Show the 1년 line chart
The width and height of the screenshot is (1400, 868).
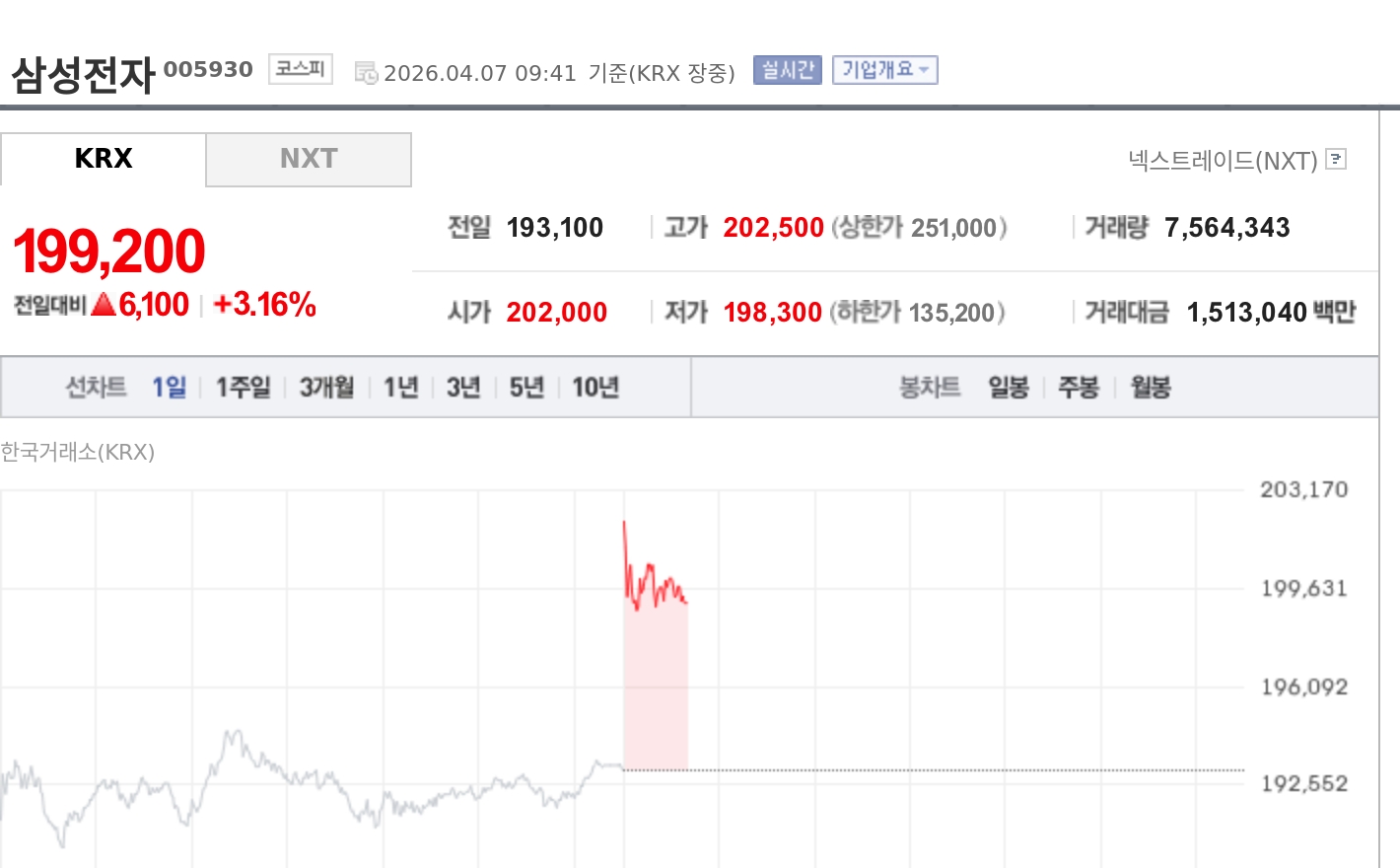(x=400, y=388)
